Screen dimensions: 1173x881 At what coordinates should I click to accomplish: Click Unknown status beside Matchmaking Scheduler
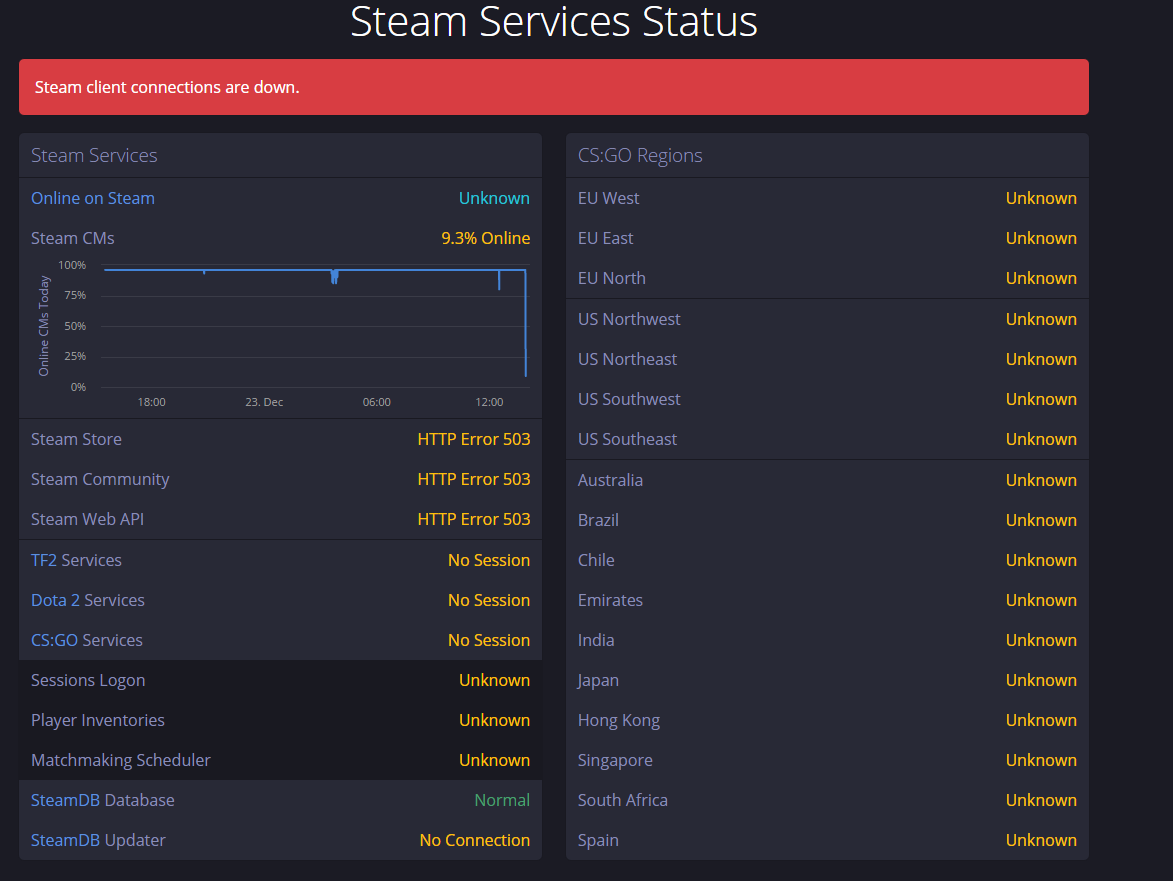[494, 760]
